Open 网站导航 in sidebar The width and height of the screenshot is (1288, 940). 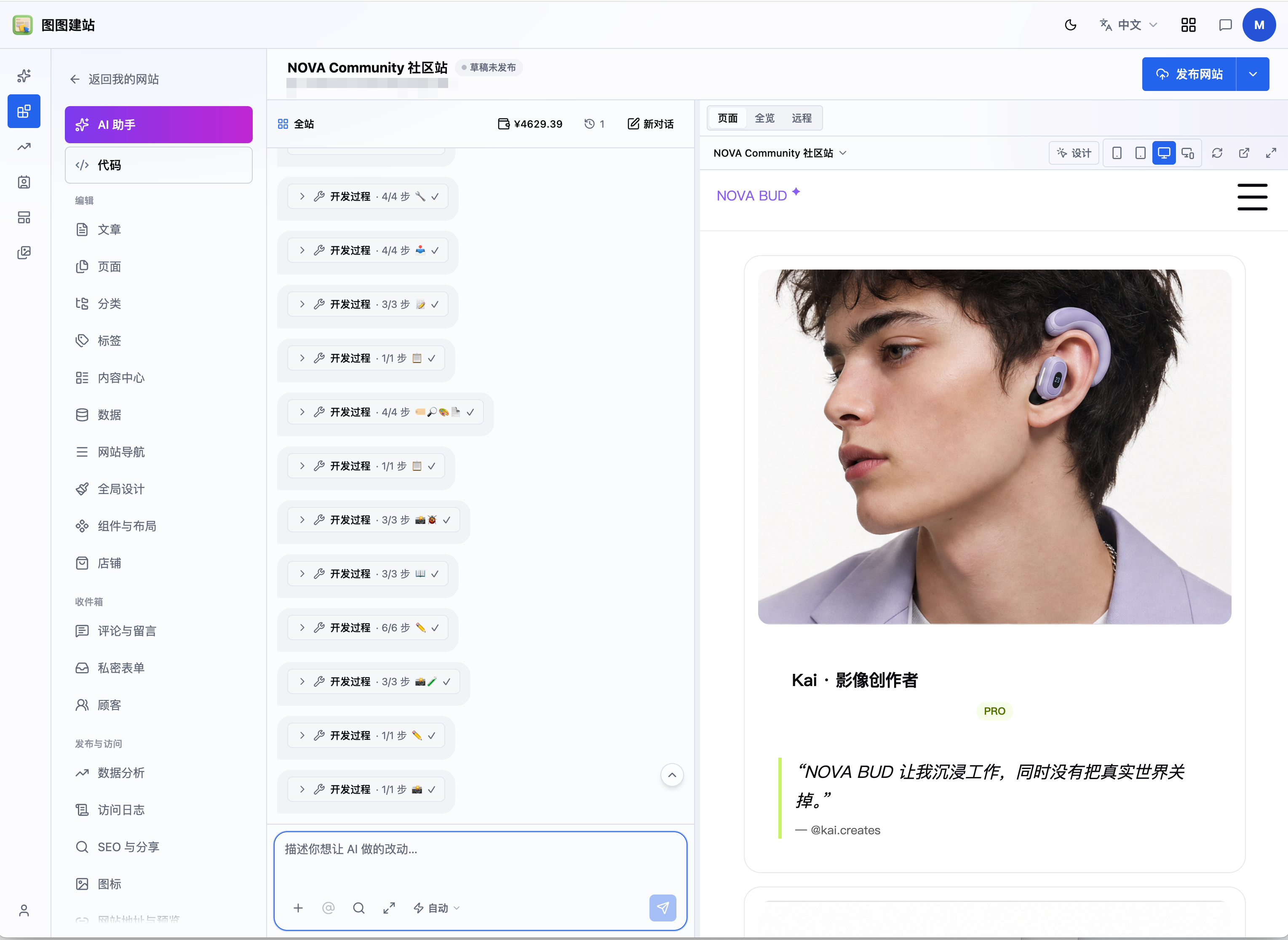click(x=159, y=452)
